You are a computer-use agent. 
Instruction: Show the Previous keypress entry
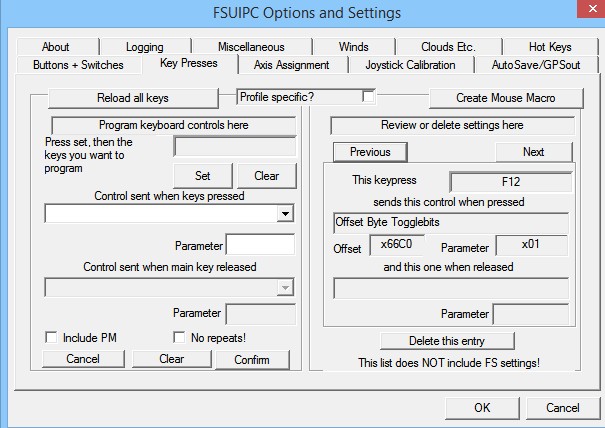[x=369, y=152]
